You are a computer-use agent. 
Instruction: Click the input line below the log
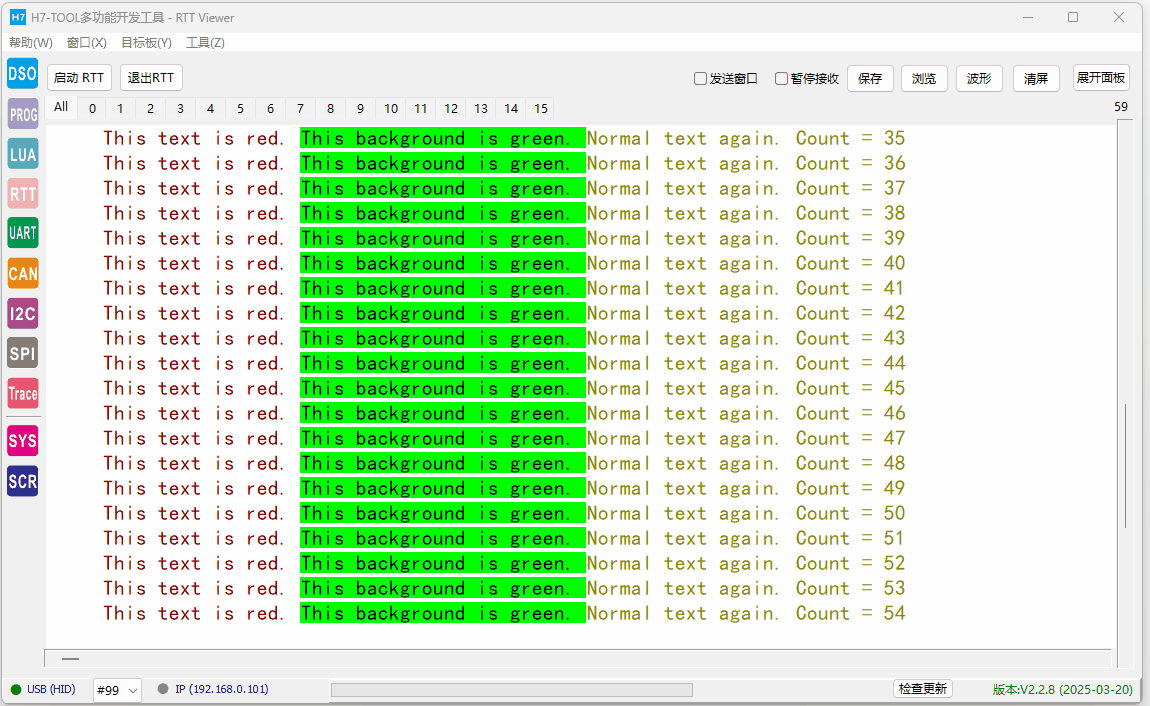(x=578, y=658)
